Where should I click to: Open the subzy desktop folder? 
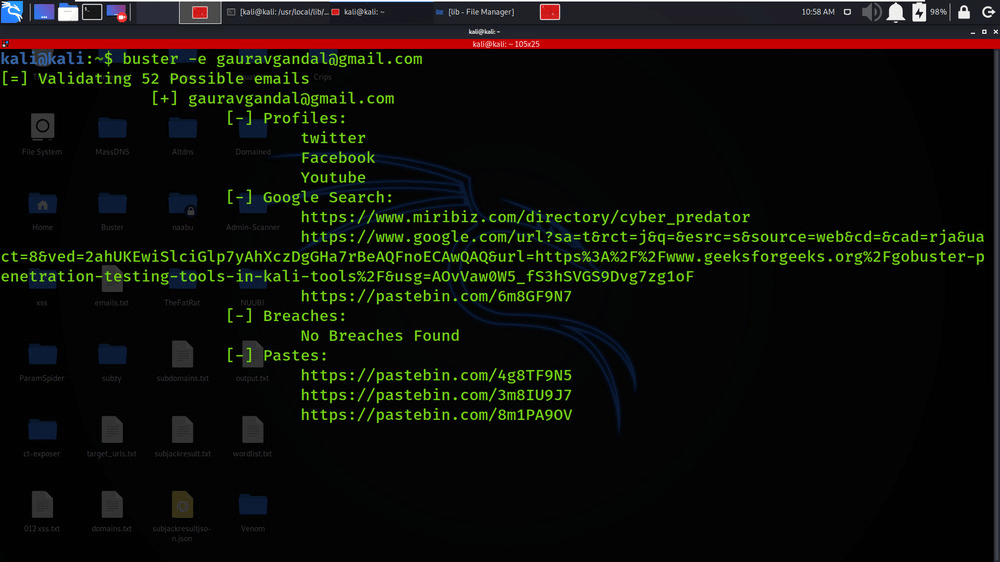pyautogui.click(x=112, y=362)
